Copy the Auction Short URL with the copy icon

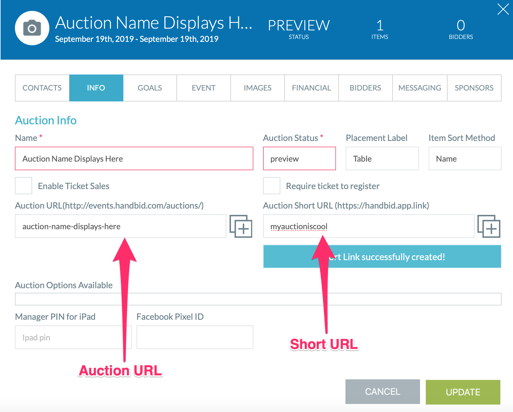(x=489, y=226)
